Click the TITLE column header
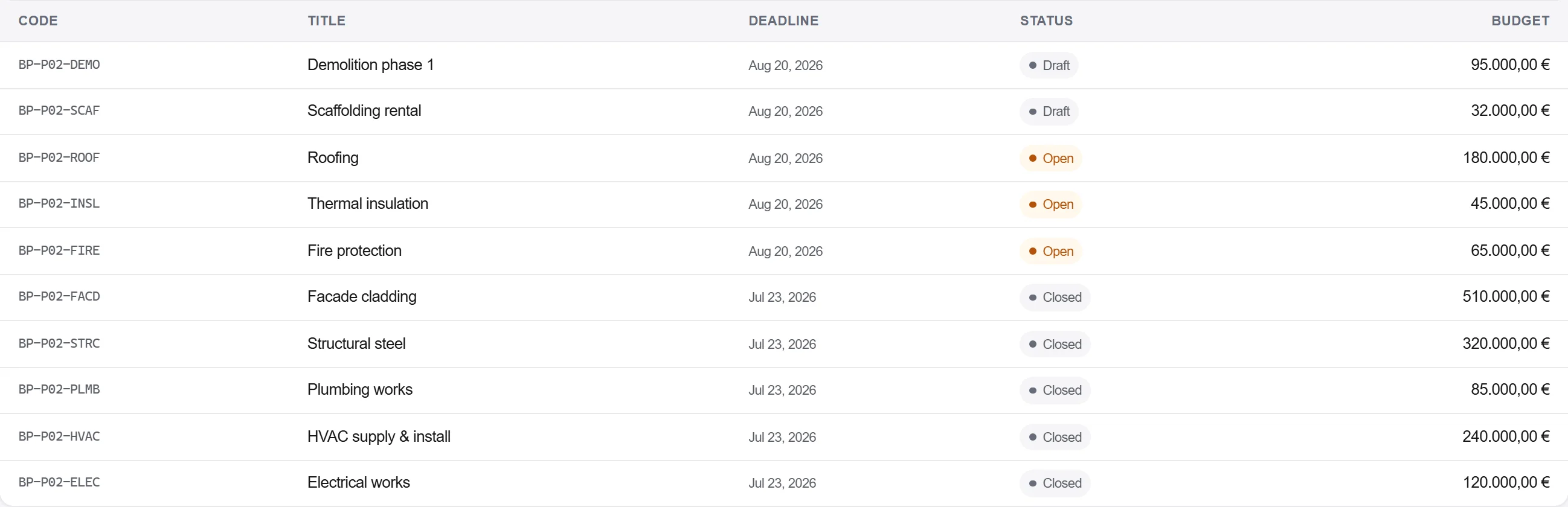The height and width of the screenshot is (507, 1568). [326, 21]
